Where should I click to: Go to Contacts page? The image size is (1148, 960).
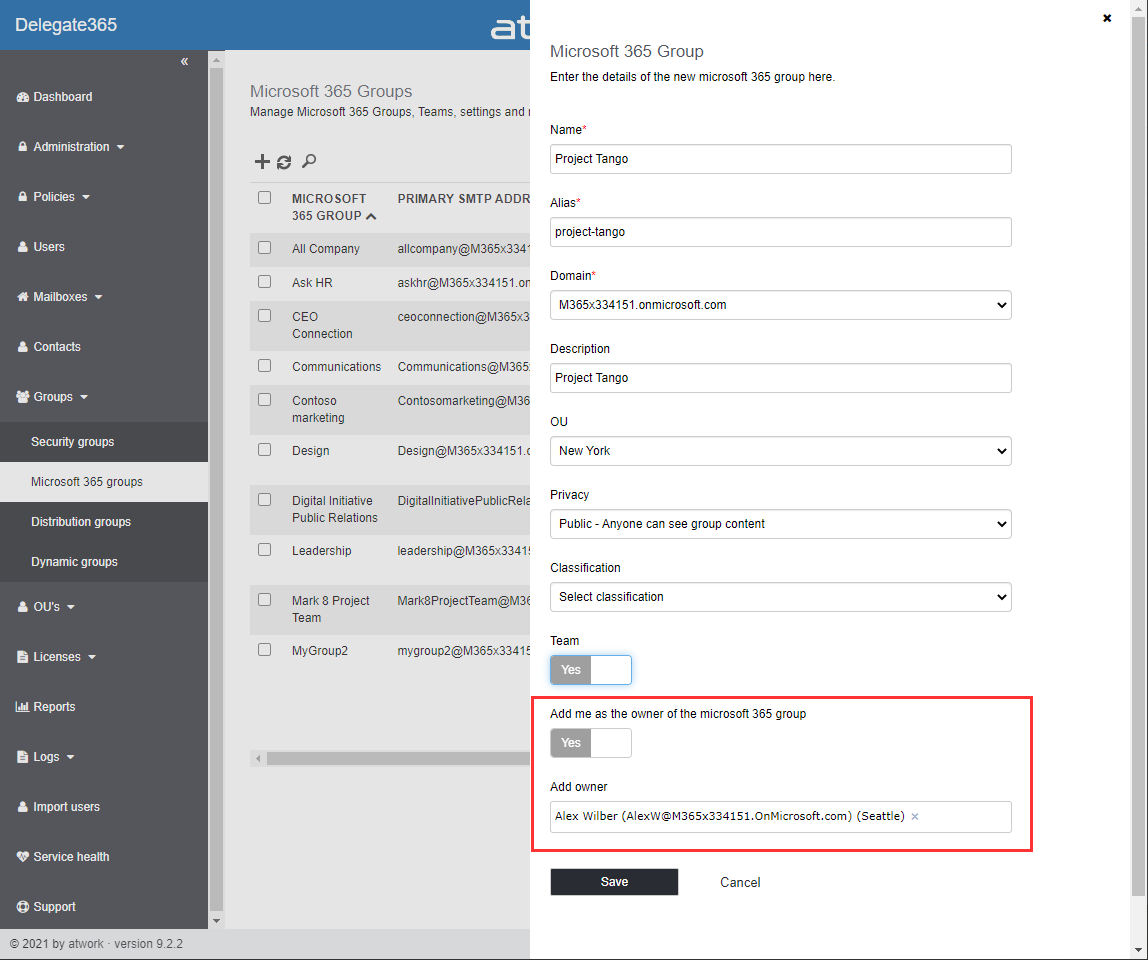pyautogui.click(x=57, y=346)
